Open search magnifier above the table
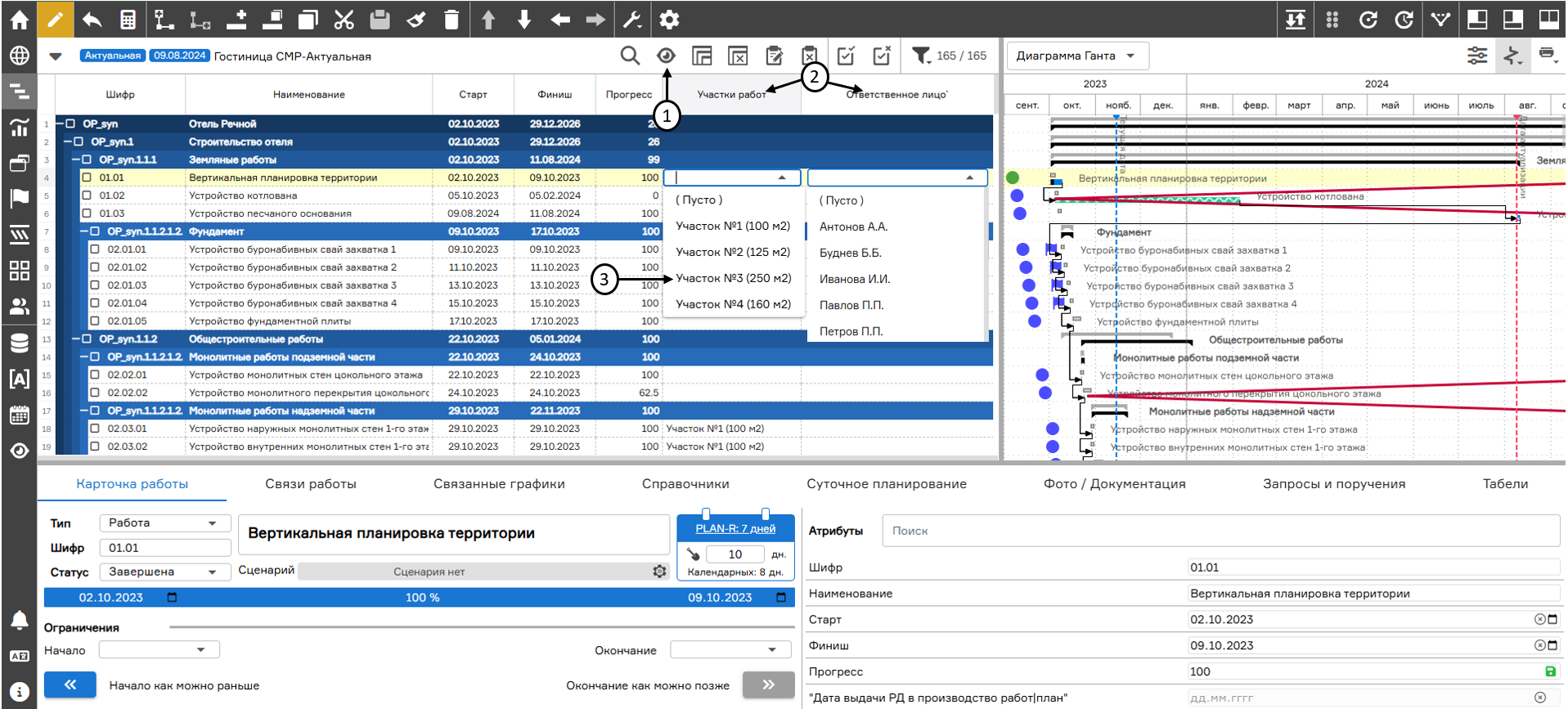This screenshot has height=709, width=1568. click(x=630, y=56)
